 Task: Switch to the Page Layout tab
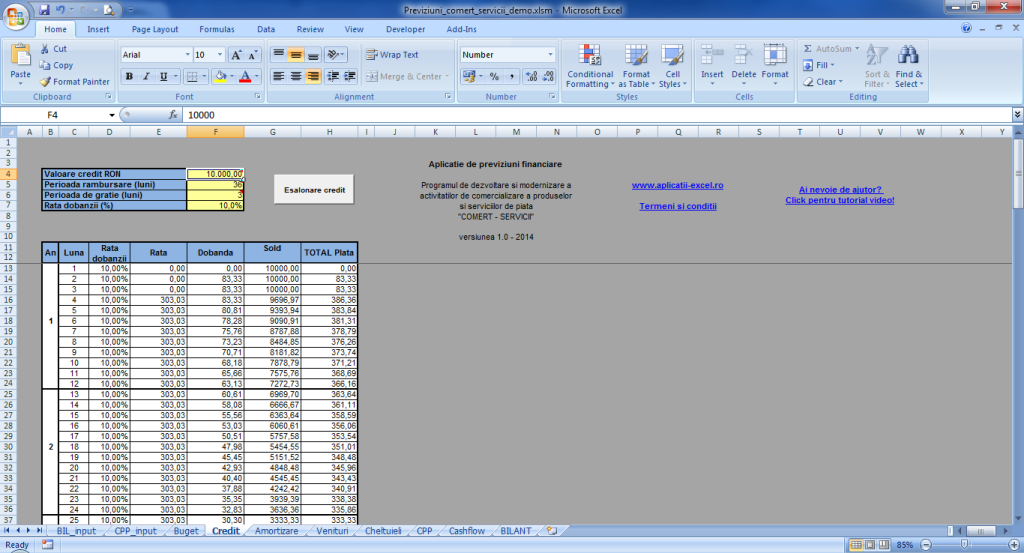point(155,29)
